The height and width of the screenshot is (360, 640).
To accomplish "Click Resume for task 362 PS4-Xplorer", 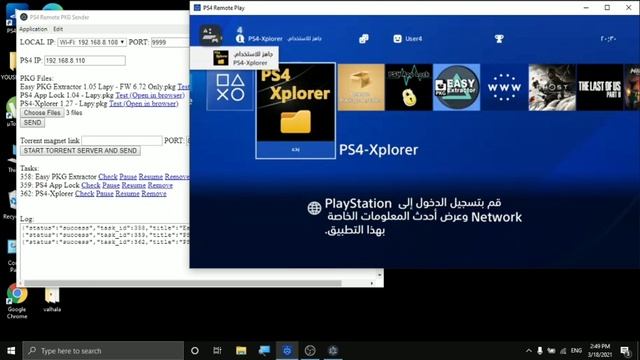I will [x=127, y=193].
